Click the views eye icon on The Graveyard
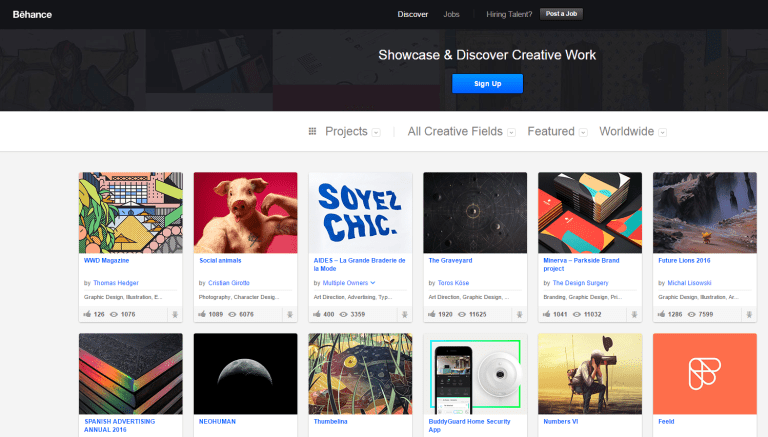The width and height of the screenshot is (768, 437). (x=462, y=315)
